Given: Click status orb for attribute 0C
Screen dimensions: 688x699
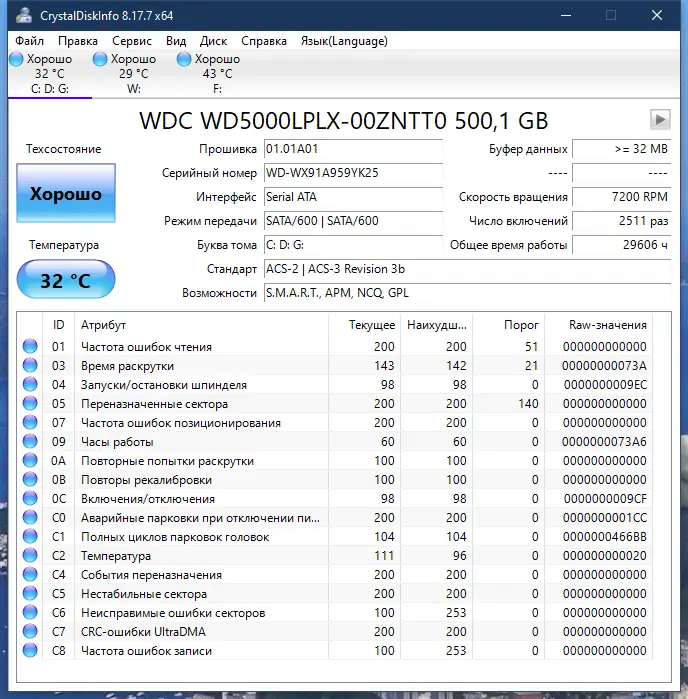Looking at the screenshot, I should click(x=30, y=498).
